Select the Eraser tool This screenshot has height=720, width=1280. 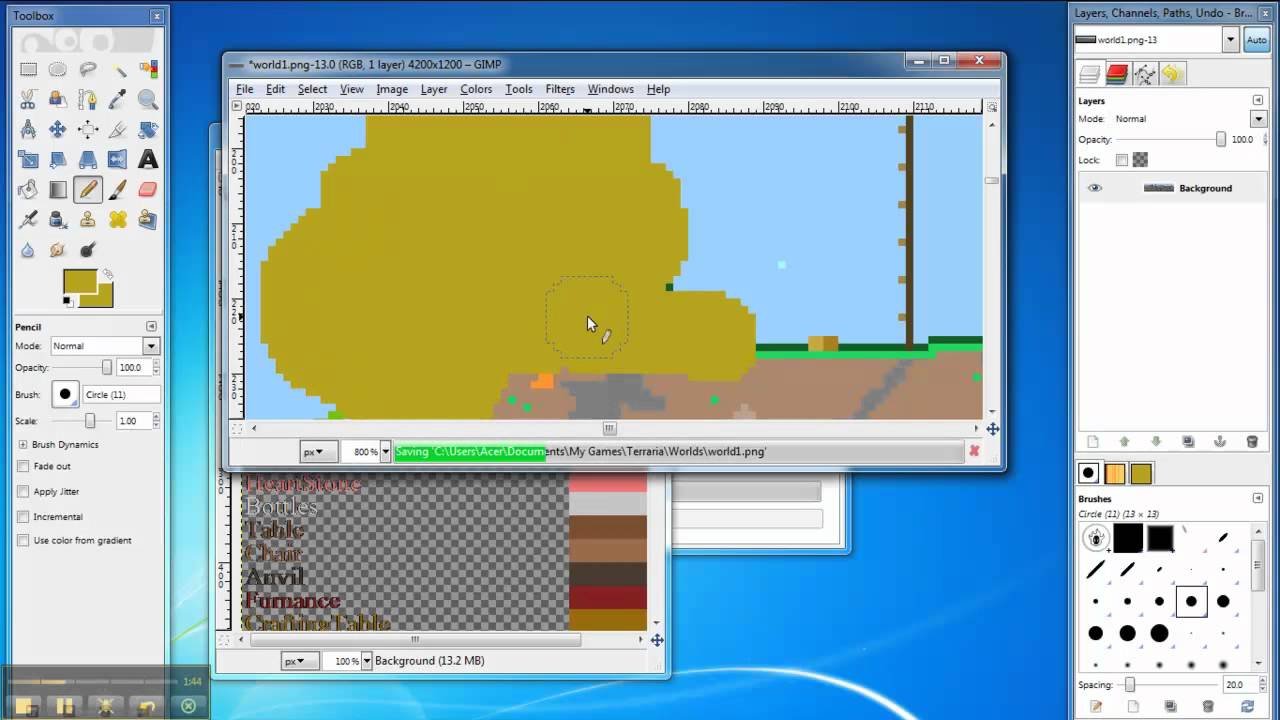pos(148,189)
